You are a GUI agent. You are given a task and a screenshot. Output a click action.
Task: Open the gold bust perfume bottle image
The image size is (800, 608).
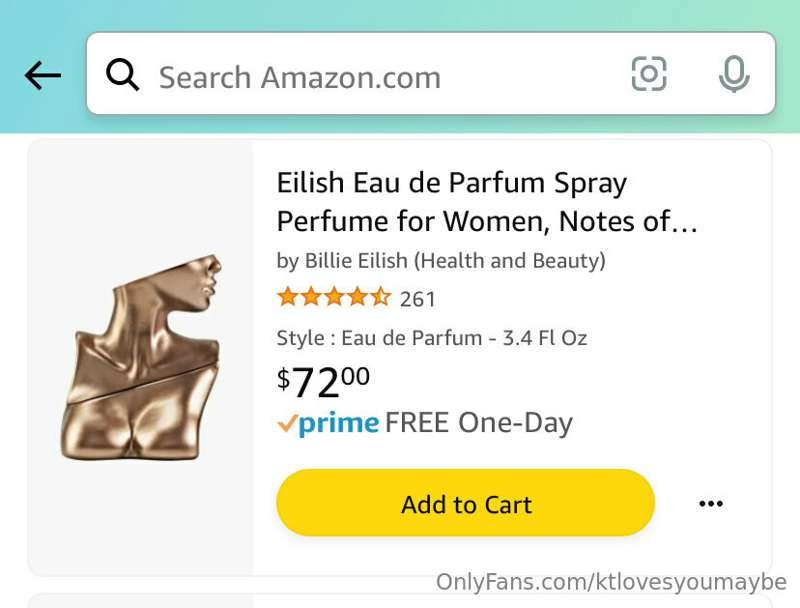pyautogui.click(x=141, y=357)
